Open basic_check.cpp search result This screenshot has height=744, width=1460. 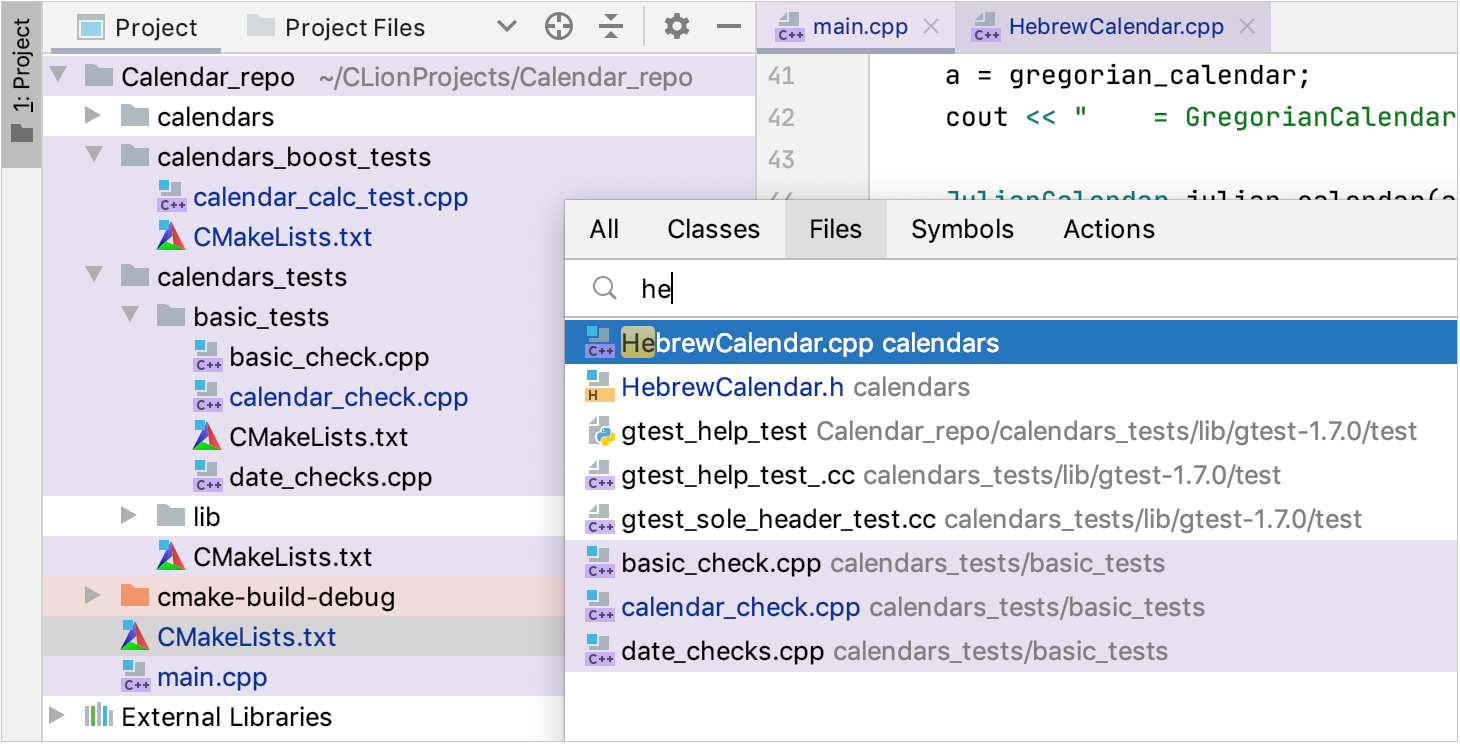point(1011,563)
